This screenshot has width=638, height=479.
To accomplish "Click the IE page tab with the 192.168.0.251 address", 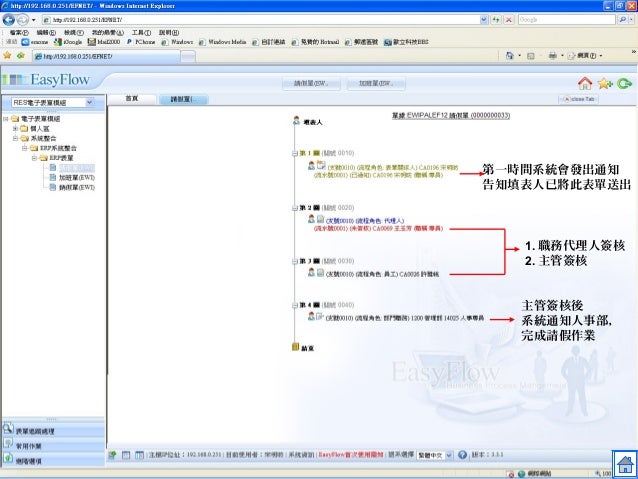I will pos(106,56).
